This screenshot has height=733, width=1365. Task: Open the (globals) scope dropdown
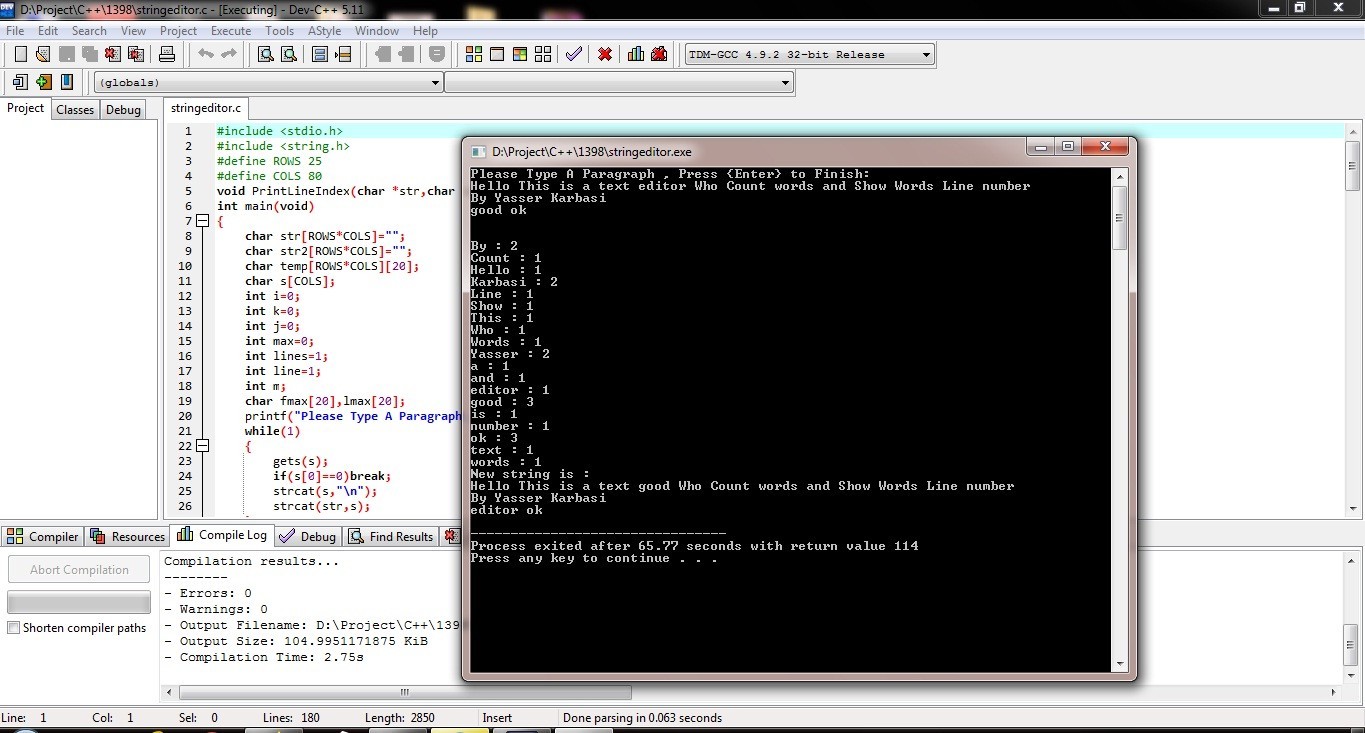[435, 83]
